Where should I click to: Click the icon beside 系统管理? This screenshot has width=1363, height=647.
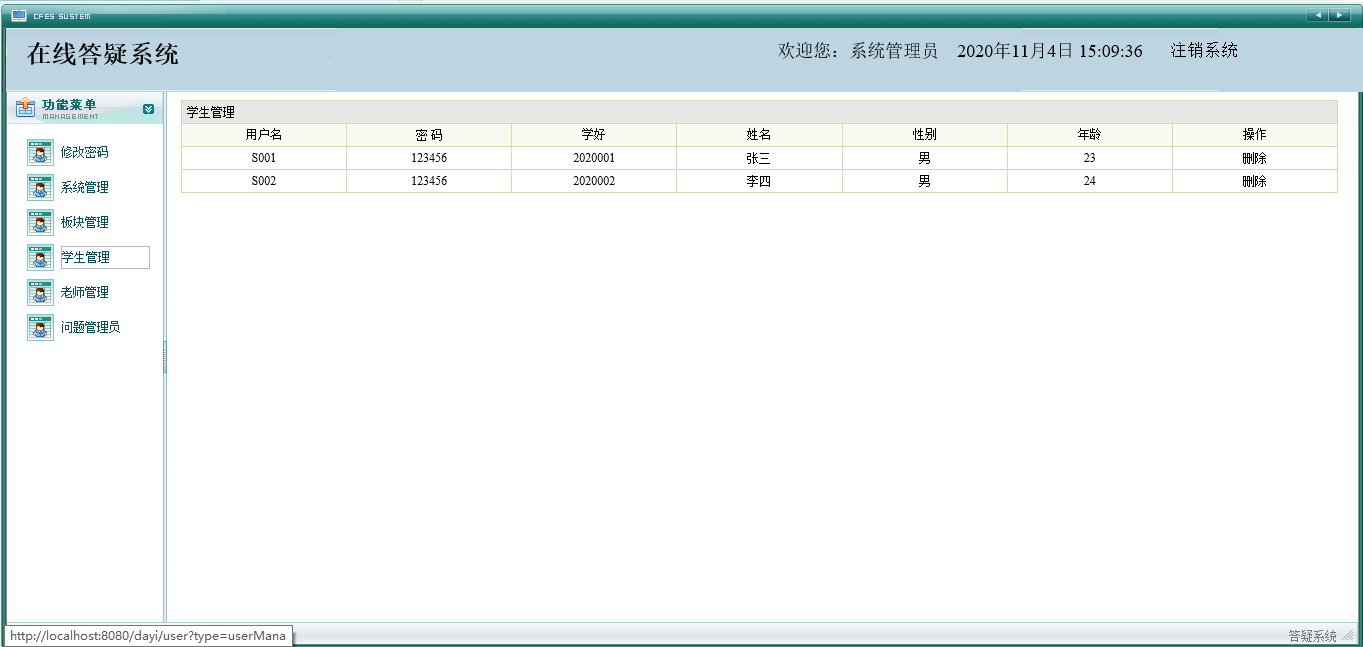(40, 187)
